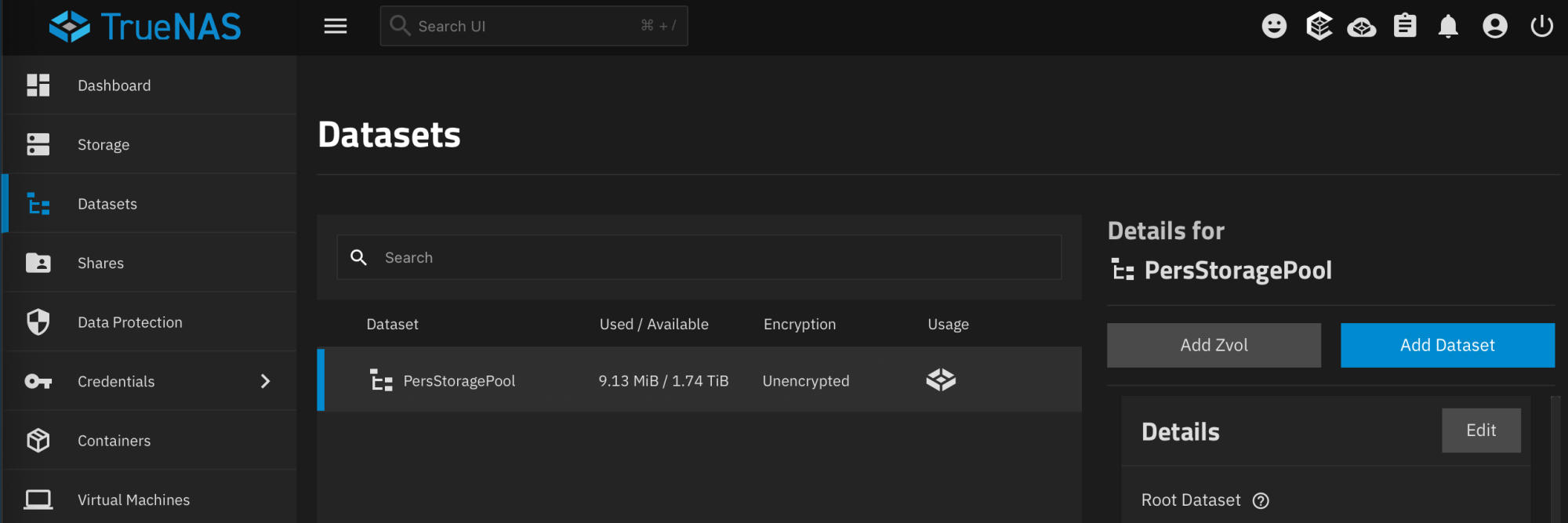1568x523 pixels.
Task: Click the usage icon in the PersStoragePool row
Action: tap(941, 380)
